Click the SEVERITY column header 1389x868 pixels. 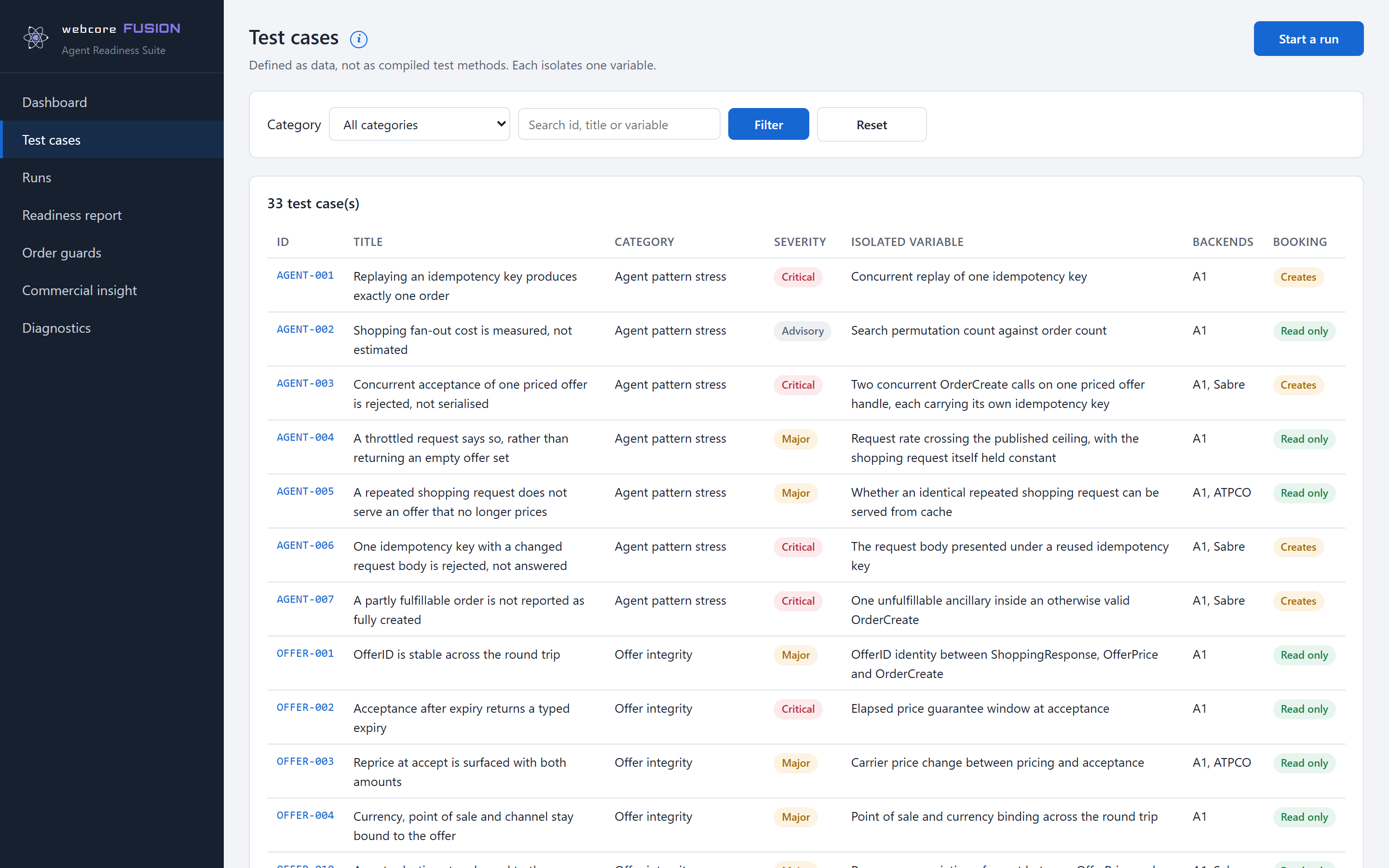point(800,242)
